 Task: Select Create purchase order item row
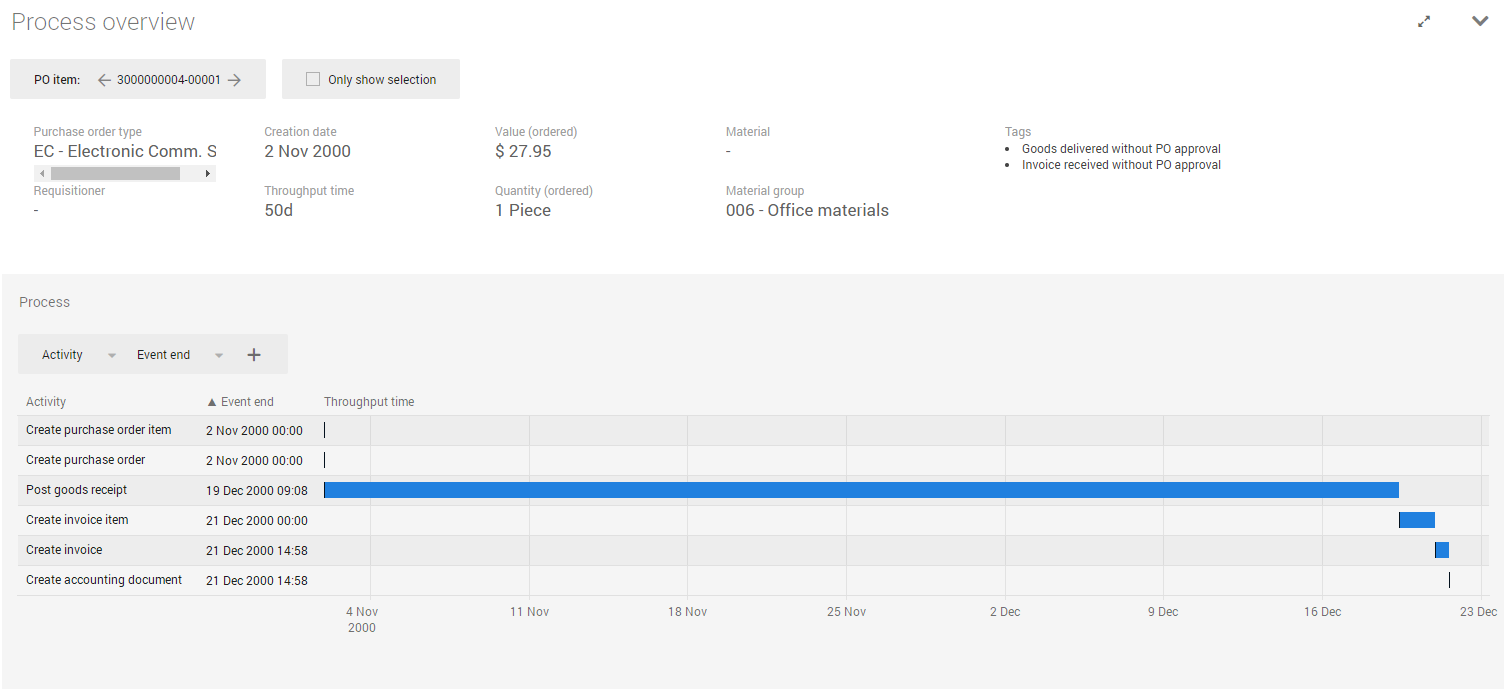click(98, 430)
